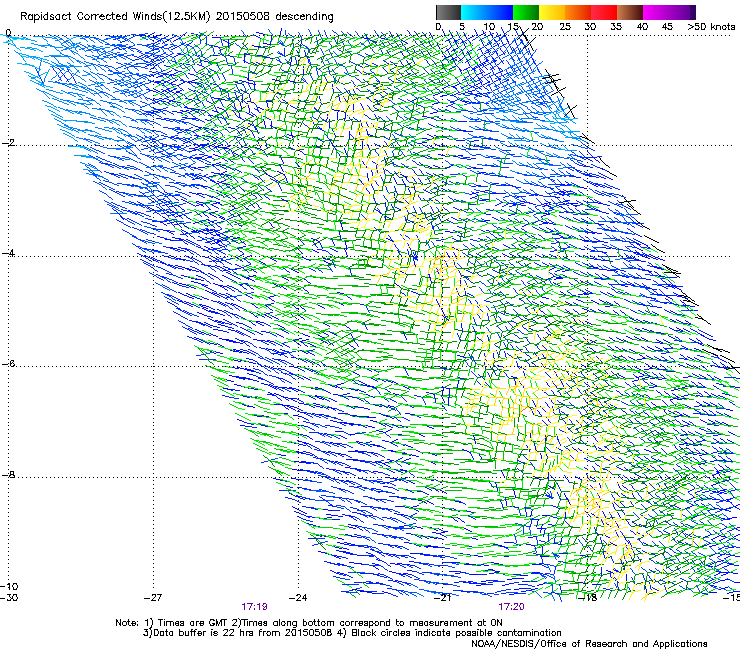Click the green 15-20 knots legend swatch

pos(526,12)
